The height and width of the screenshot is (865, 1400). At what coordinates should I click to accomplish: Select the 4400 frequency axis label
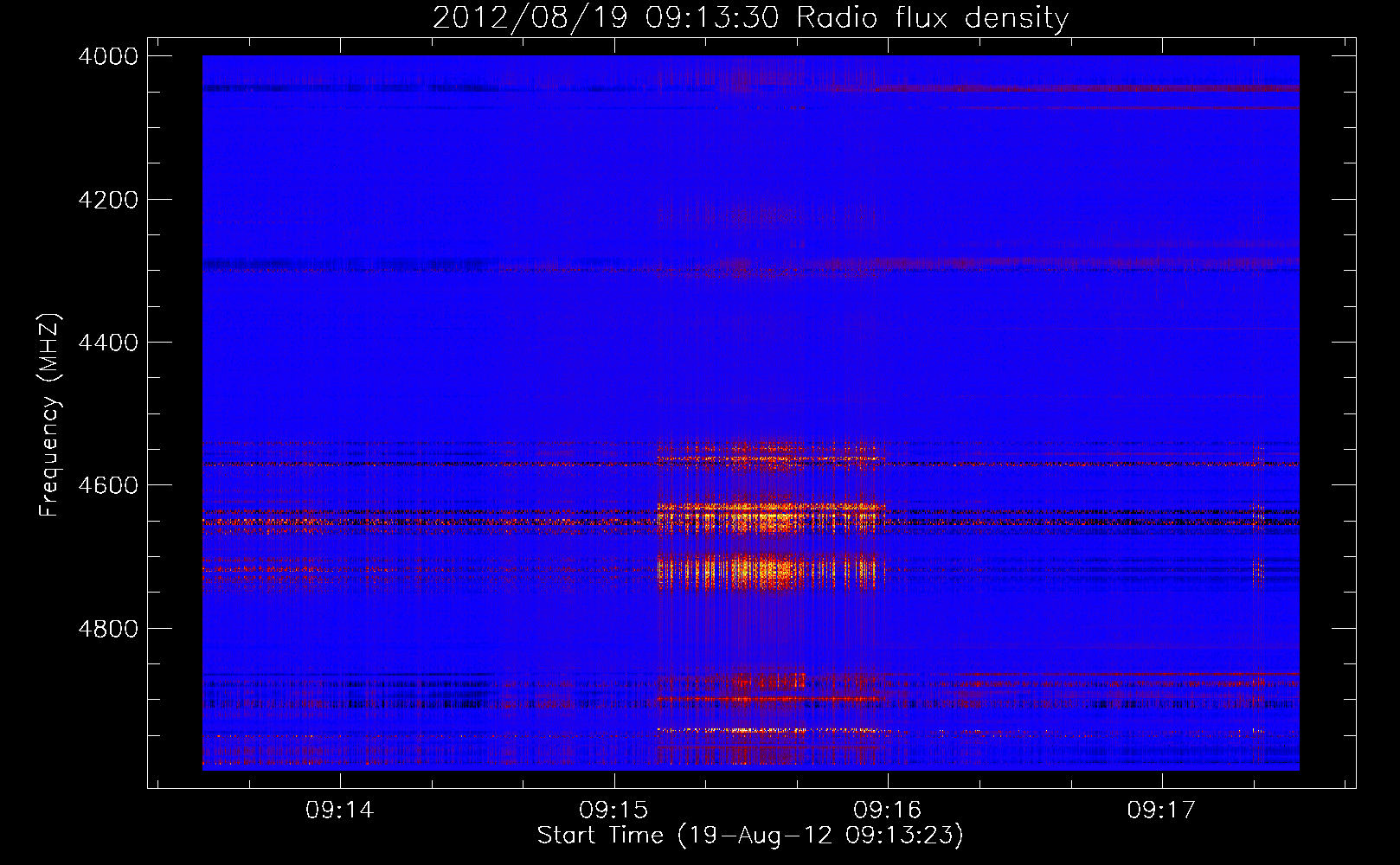(x=108, y=343)
